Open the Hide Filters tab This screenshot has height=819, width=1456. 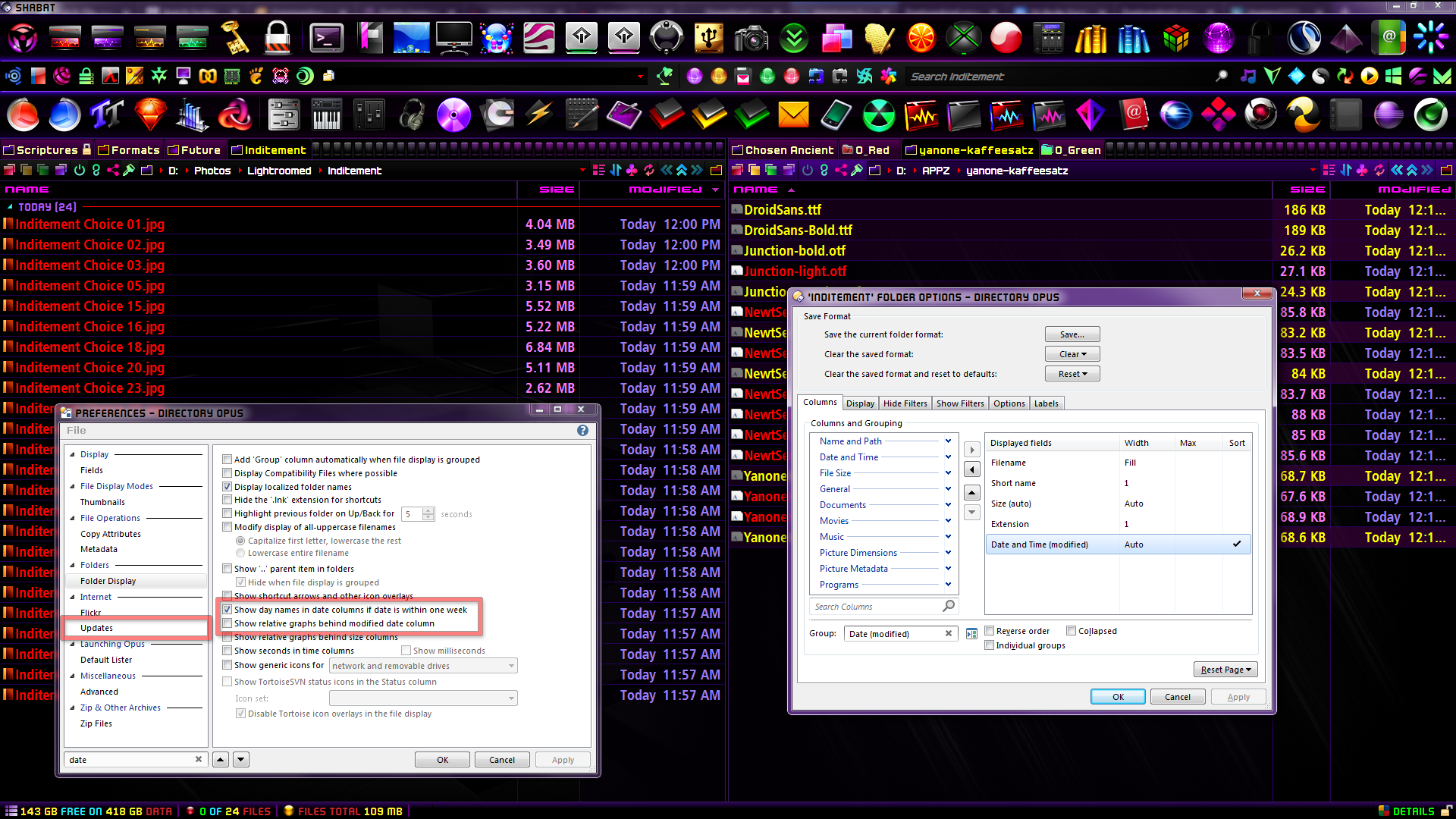click(x=905, y=403)
